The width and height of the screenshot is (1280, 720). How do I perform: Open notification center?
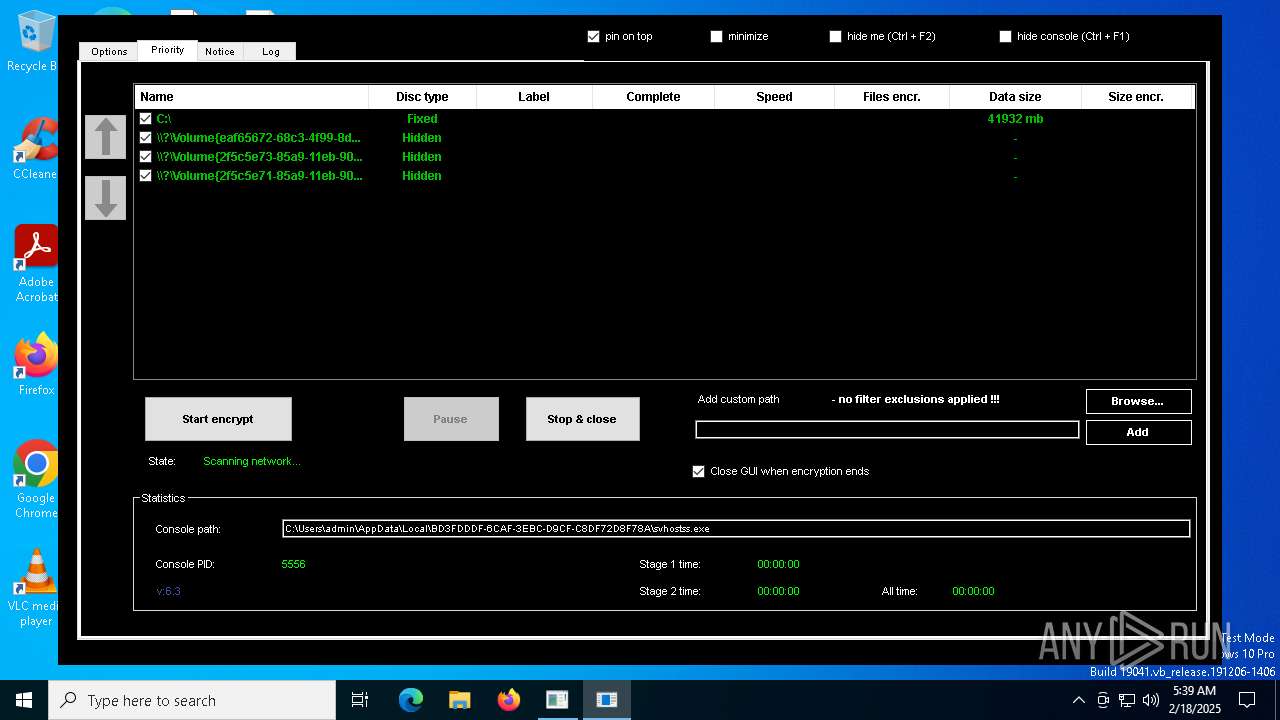(1247, 700)
